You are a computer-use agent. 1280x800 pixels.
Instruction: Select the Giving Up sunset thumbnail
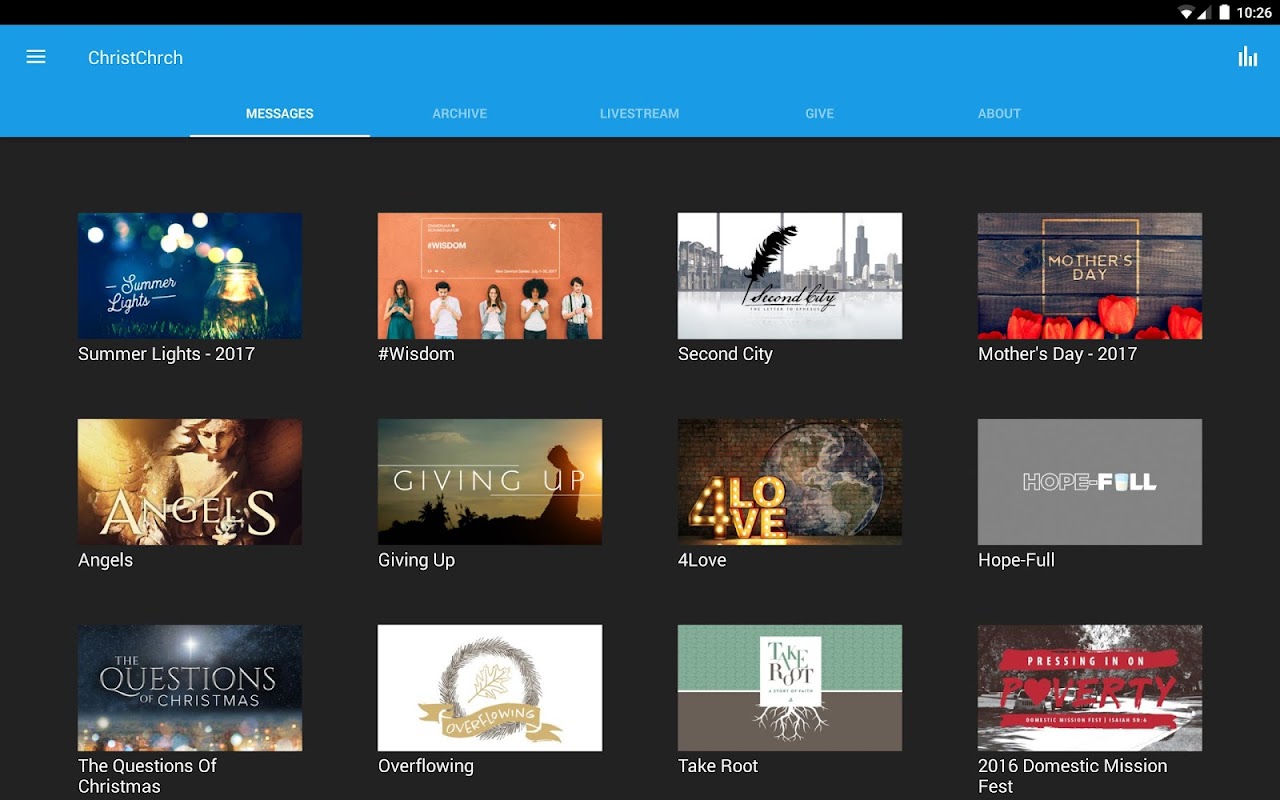click(x=490, y=482)
